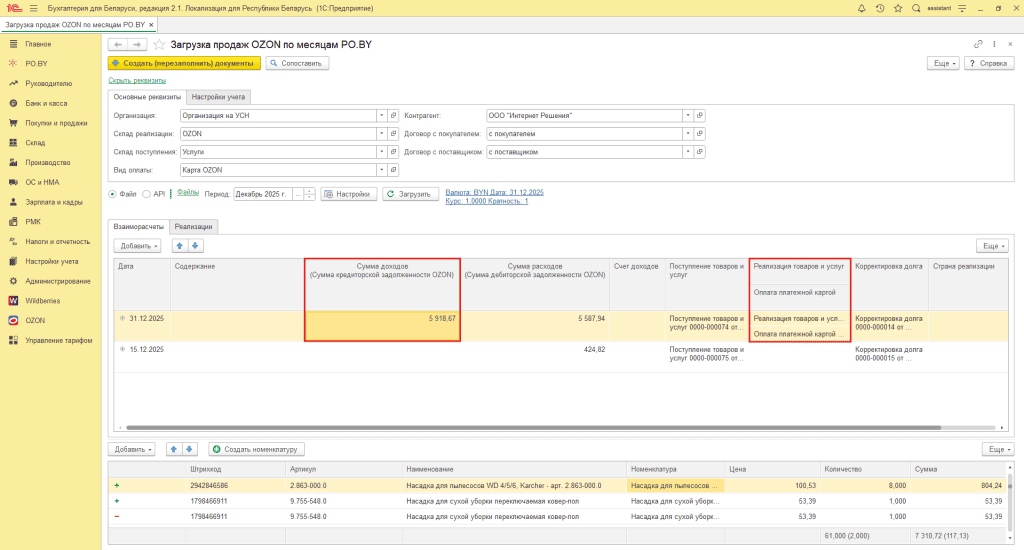Switch to Основные реквизиты tab
This screenshot has height=550, width=1024.
pyautogui.click(x=147, y=97)
